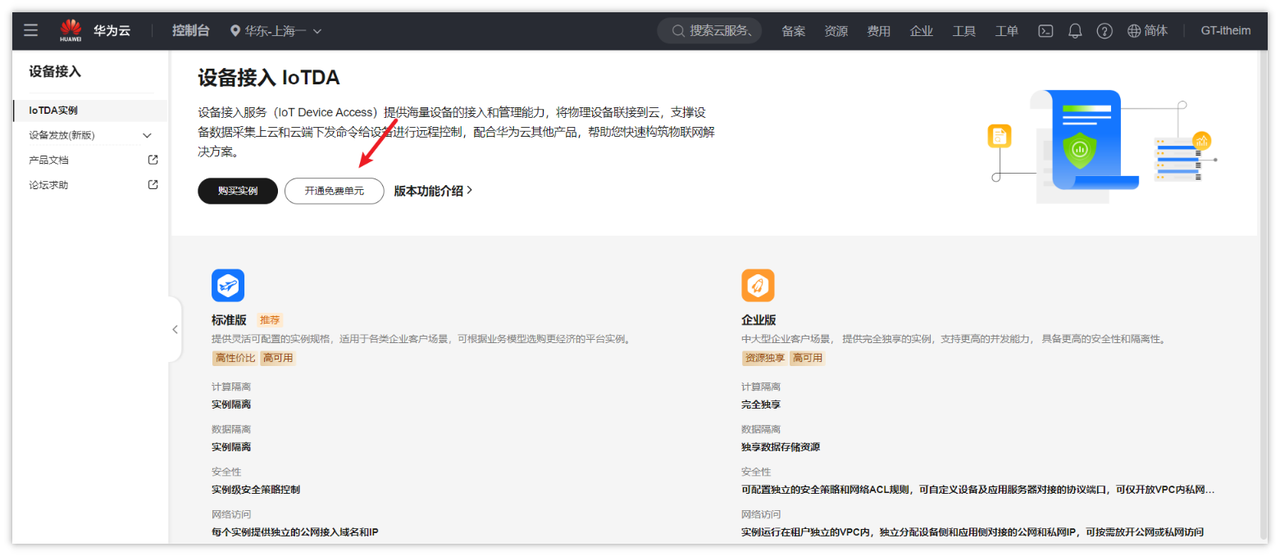1280x556 pixels.
Task: Open 产品文档 in sidebar
Action: [49, 160]
